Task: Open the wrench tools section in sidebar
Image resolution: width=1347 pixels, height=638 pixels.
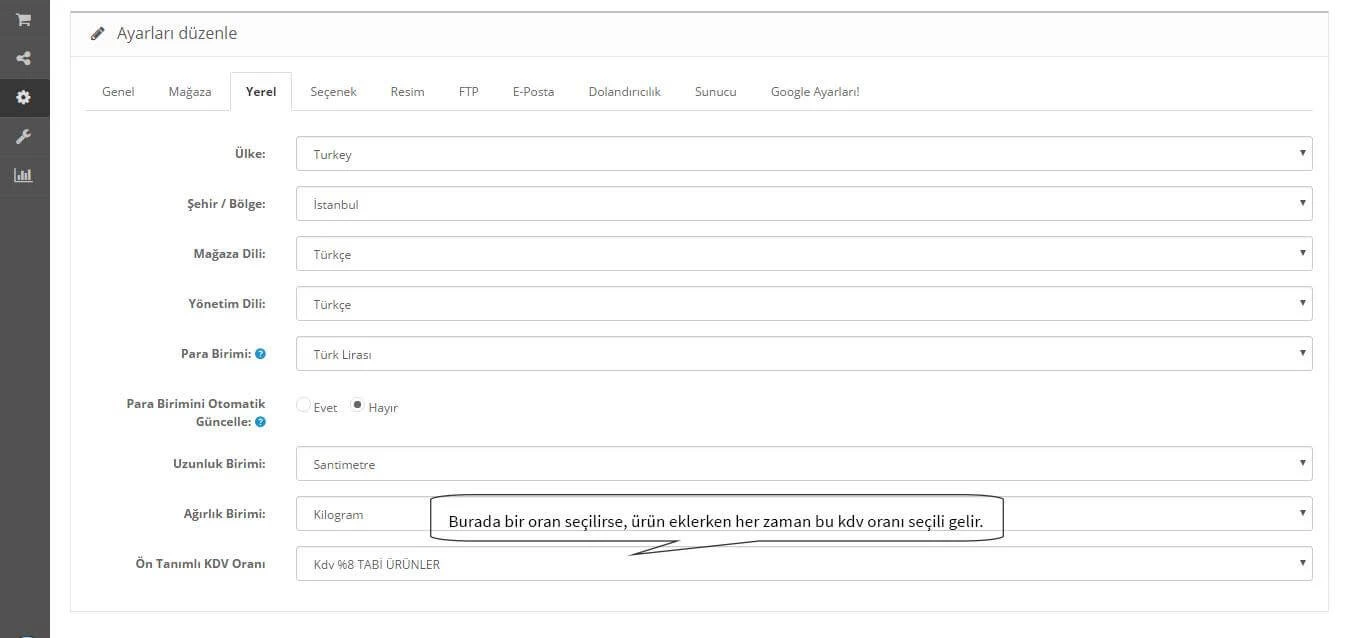Action: coord(23,136)
